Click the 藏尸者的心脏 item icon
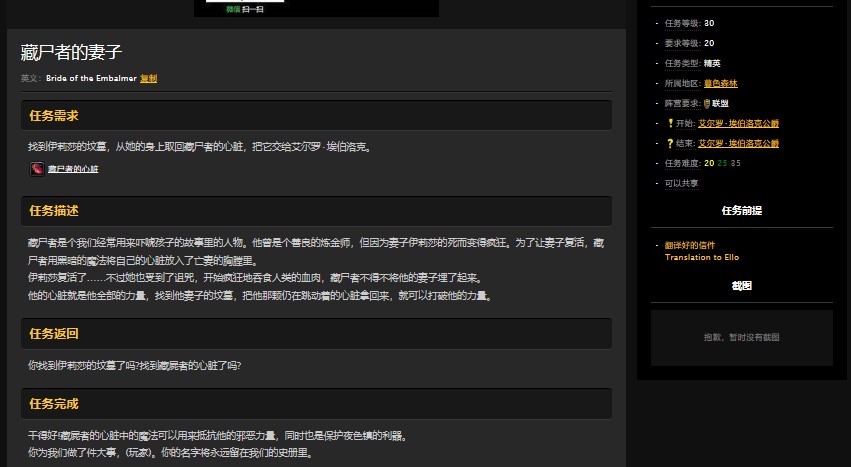This screenshot has height=467, width=851. (x=37, y=169)
